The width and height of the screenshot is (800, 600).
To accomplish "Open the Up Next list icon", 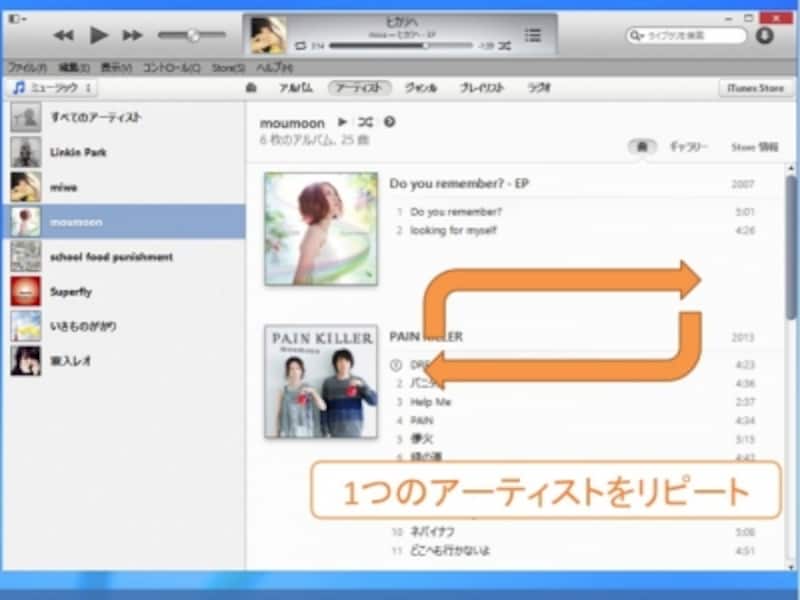I will [533, 35].
